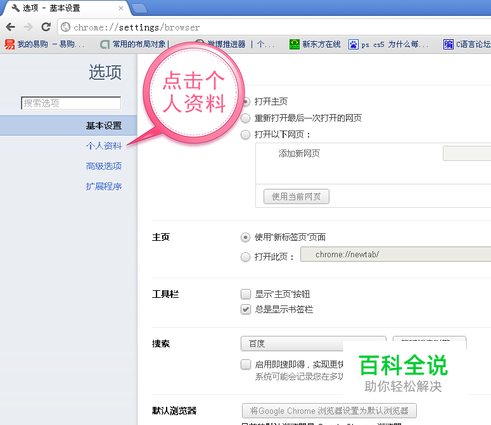
Task: Open the 新东方在线 bookmark
Action: coord(315,44)
